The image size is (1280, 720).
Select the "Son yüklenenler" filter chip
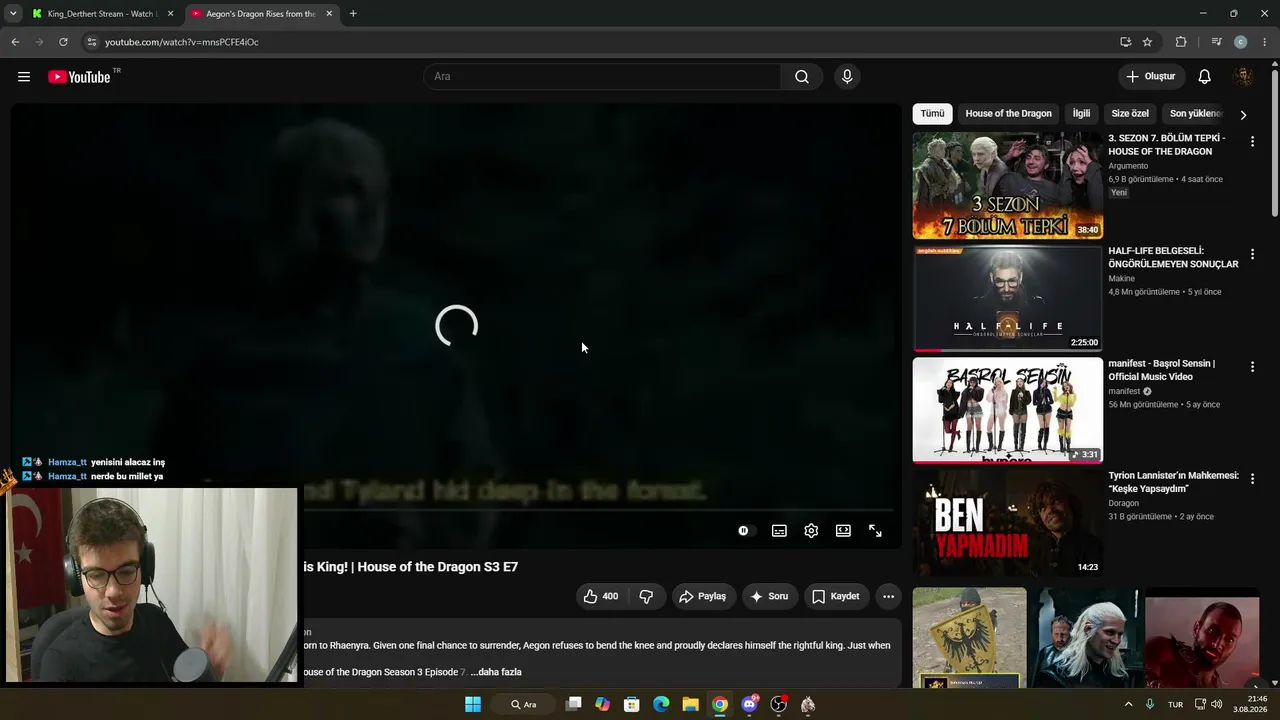click(x=1195, y=114)
